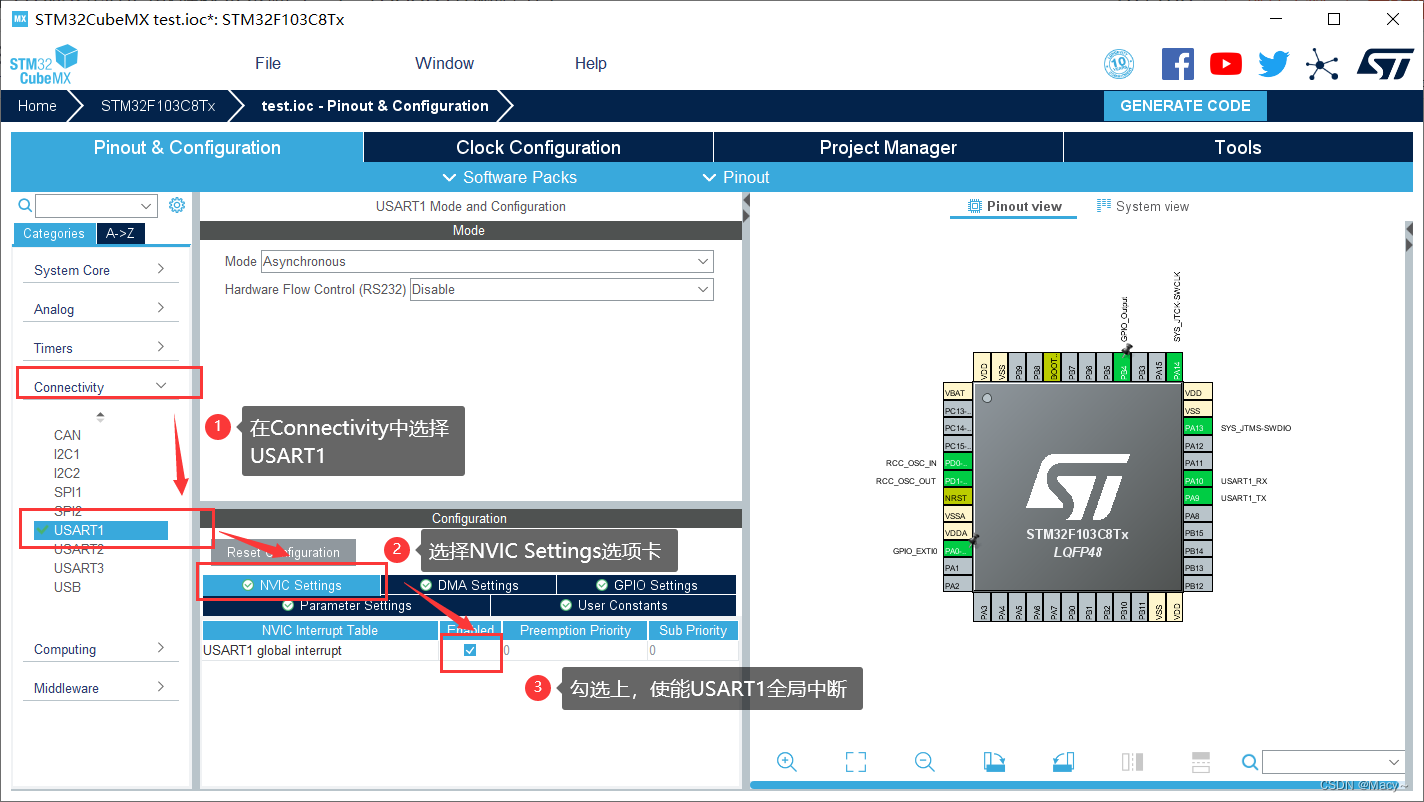The image size is (1424, 802).
Task: Open the category settings gear icon
Action: 177,205
